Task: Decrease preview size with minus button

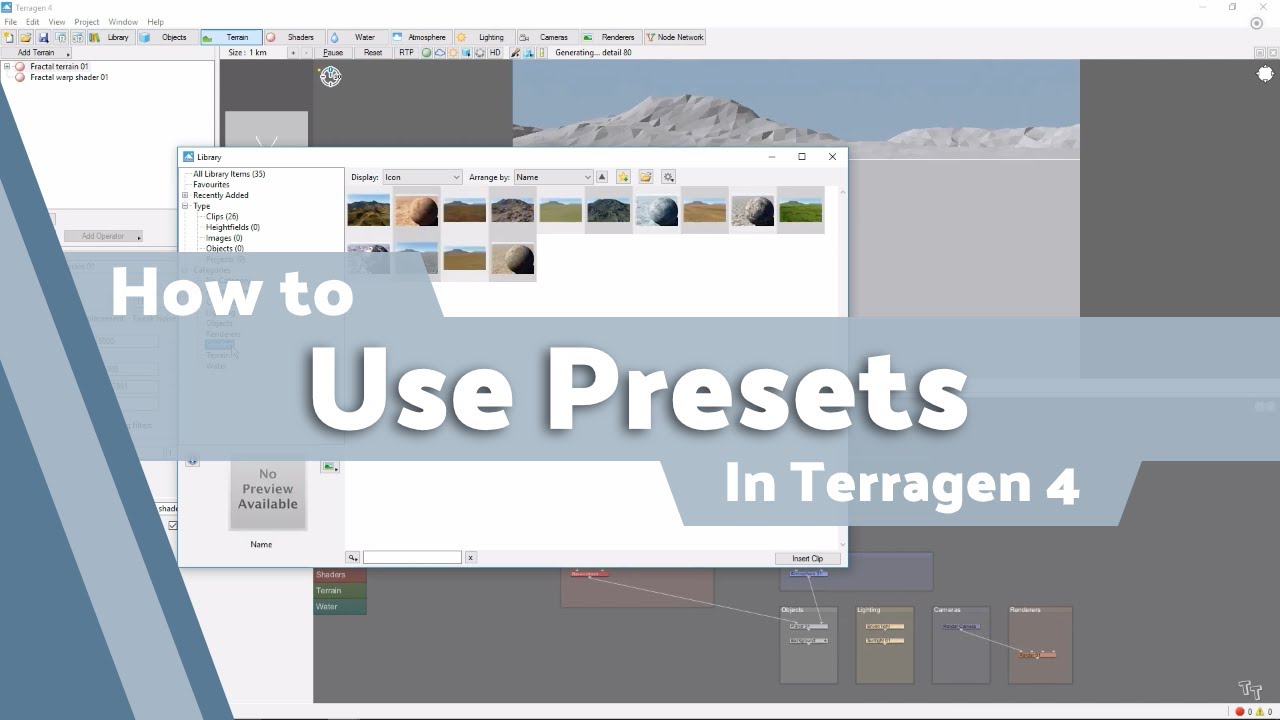Action: click(306, 52)
